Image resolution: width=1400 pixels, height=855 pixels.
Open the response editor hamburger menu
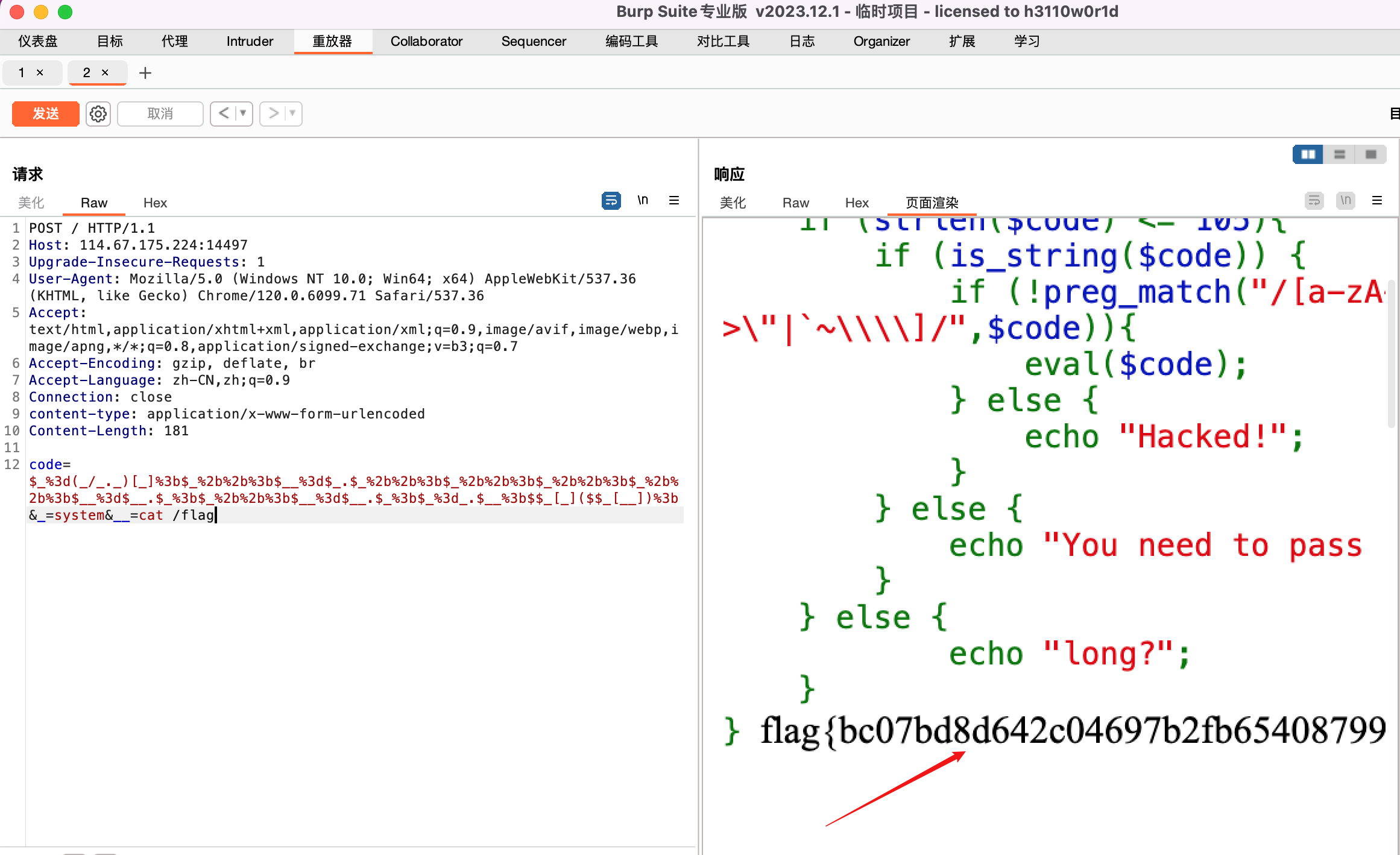tap(1378, 200)
